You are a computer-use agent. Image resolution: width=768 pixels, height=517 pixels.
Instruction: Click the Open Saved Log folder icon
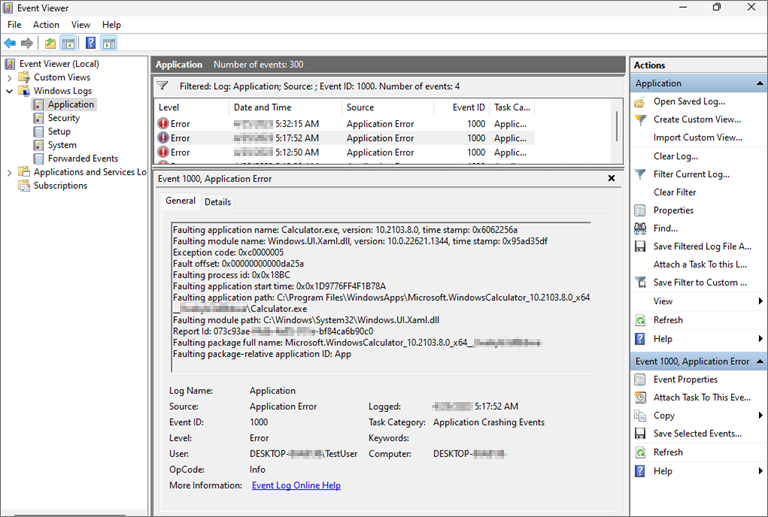click(641, 101)
